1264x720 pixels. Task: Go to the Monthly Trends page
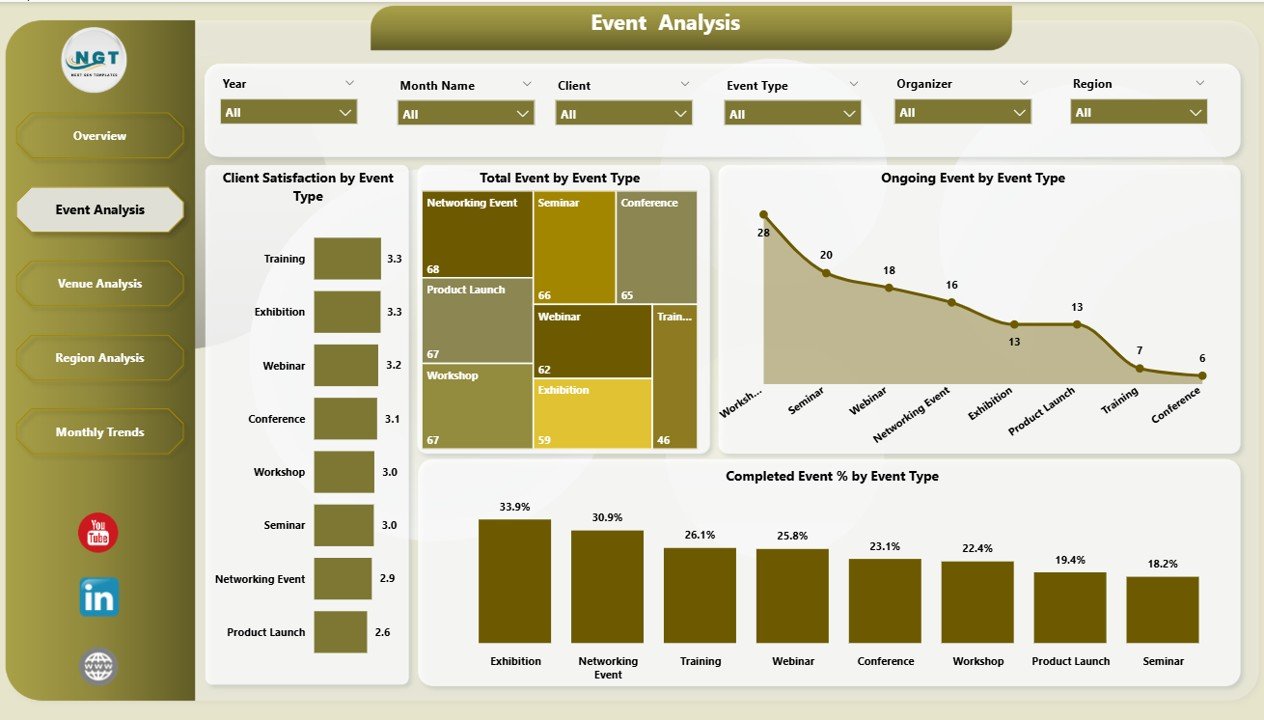pyautogui.click(x=99, y=431)
